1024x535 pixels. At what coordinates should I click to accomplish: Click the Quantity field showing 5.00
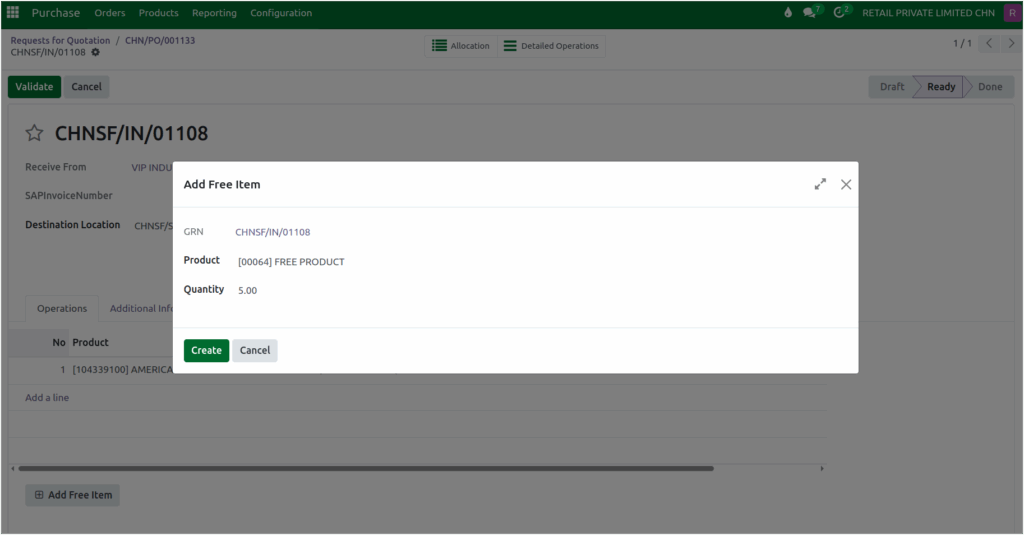click(x=248, y=291)
